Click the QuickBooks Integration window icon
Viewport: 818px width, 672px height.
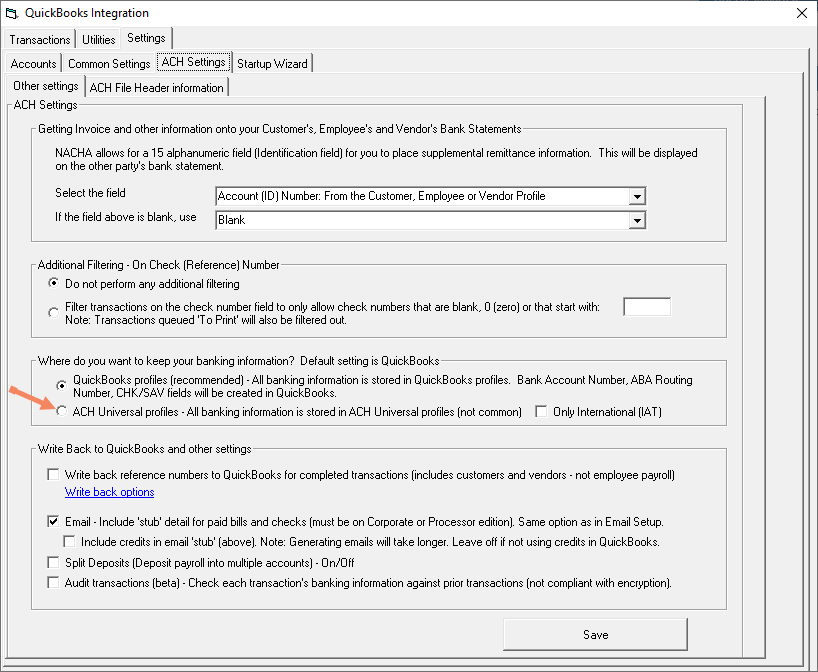pos(11,13)
